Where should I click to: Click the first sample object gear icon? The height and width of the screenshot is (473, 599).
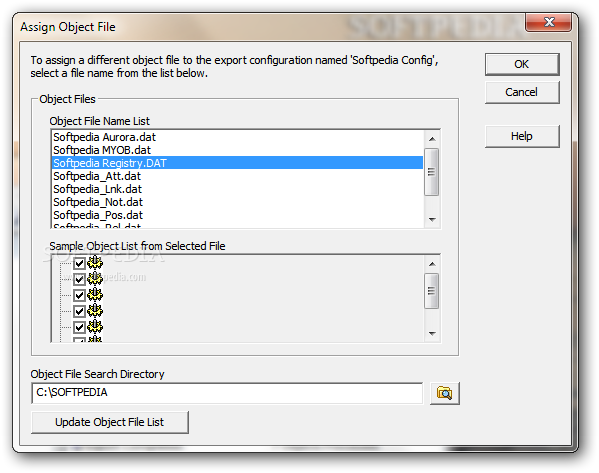pyautogui.click(x=95, y=263)
